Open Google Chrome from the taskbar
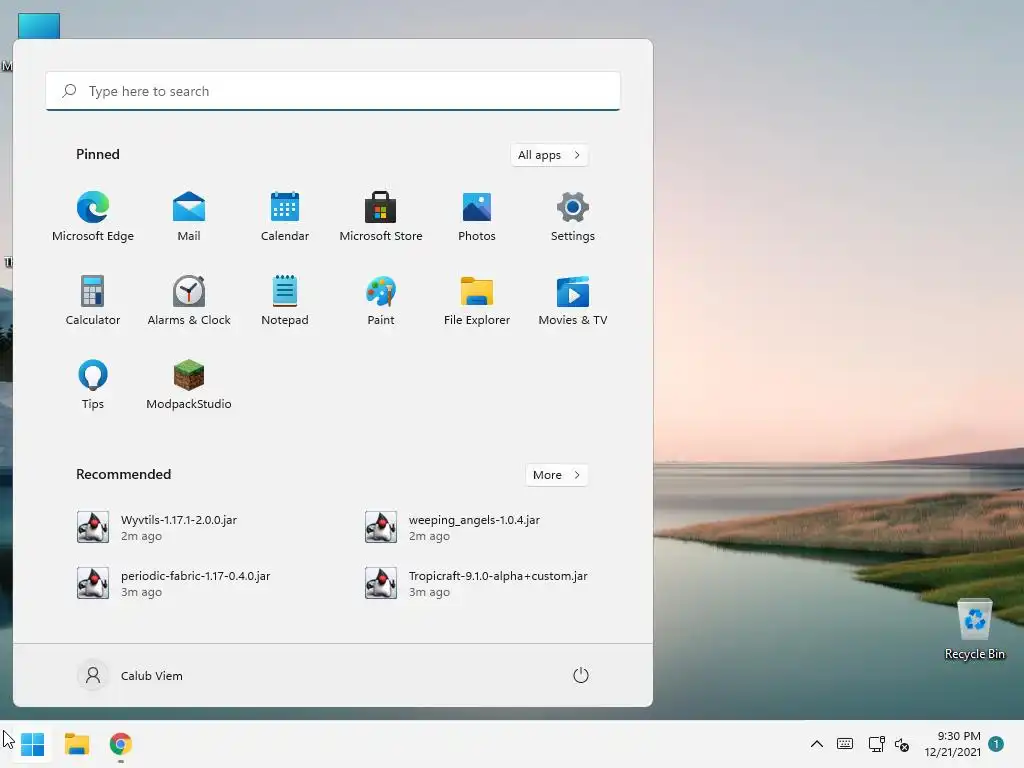This screenshot has height=768, width=1024. tap(121, 744)
